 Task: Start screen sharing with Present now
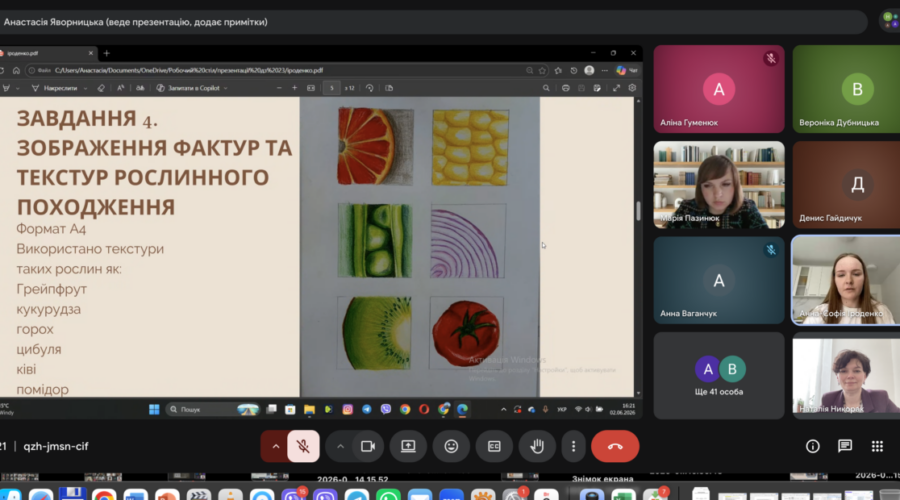(x=408, y=446)
